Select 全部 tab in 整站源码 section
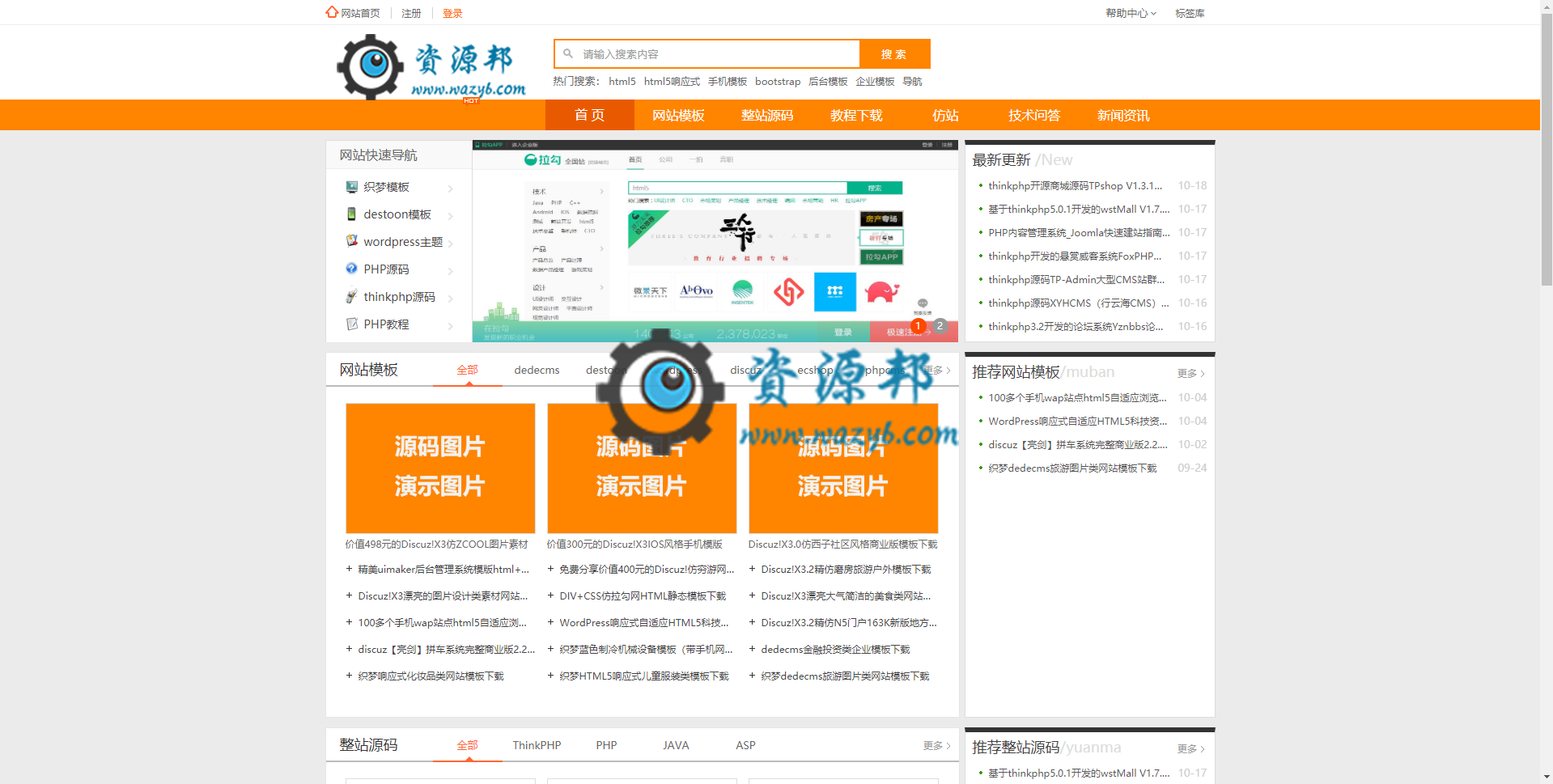The width and height of the screenshot is (1553, 784). click(x=467, y=745)
